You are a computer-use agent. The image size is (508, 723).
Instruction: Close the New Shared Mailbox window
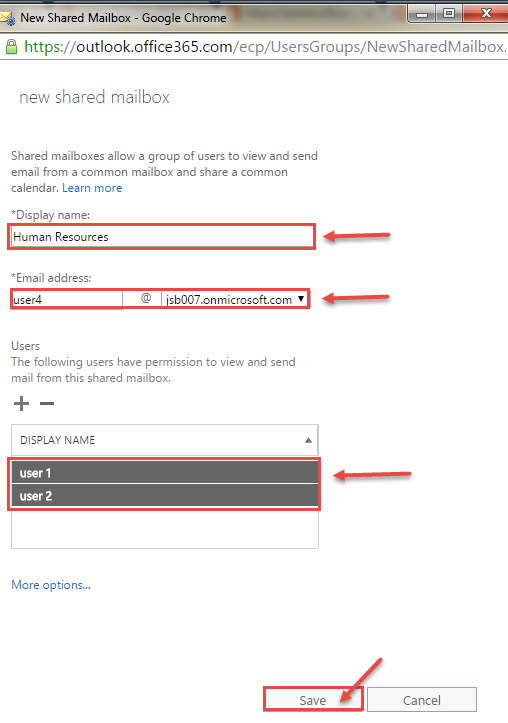point(485,14)
